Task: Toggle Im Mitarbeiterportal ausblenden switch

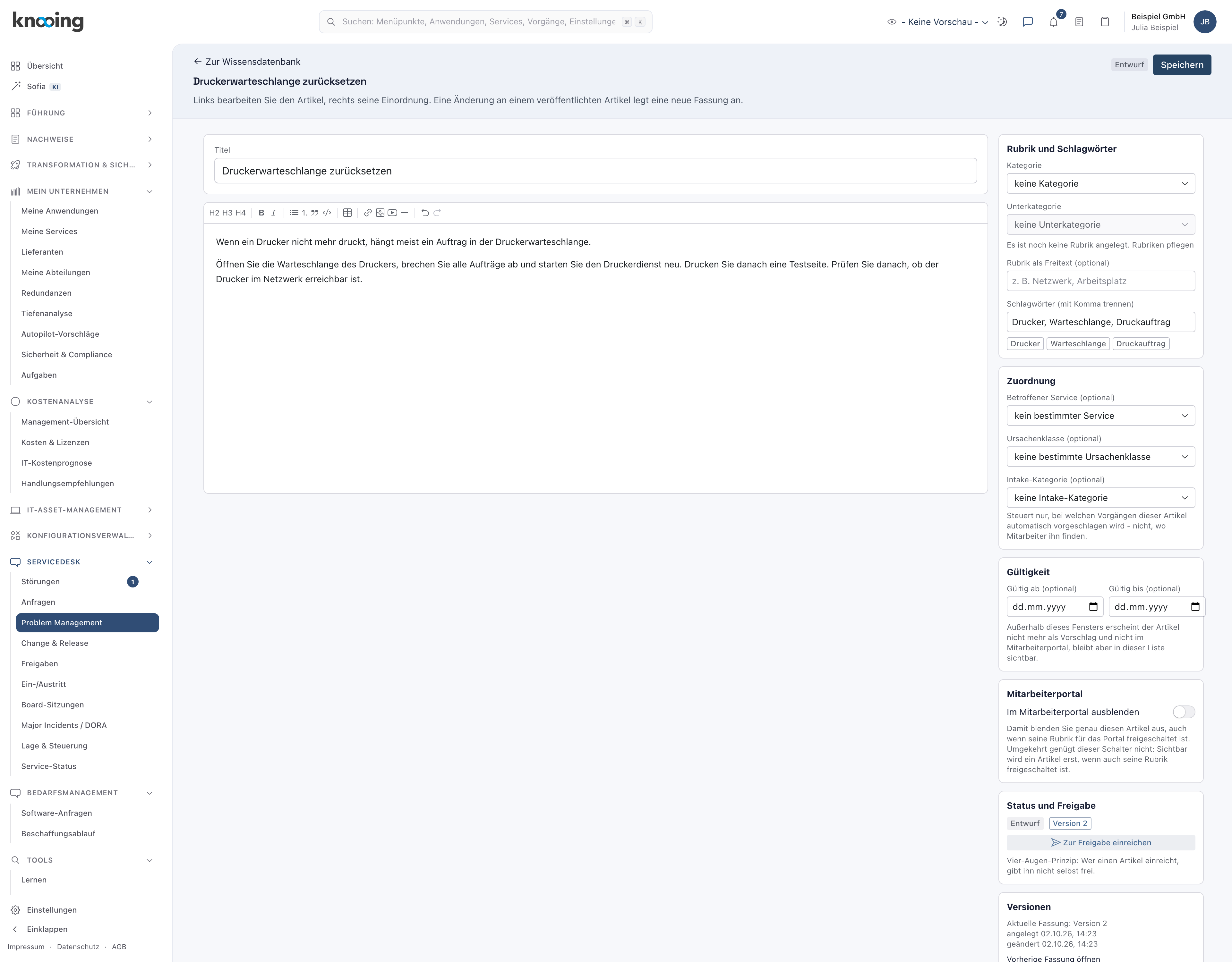Action: tap(1184, 712)
